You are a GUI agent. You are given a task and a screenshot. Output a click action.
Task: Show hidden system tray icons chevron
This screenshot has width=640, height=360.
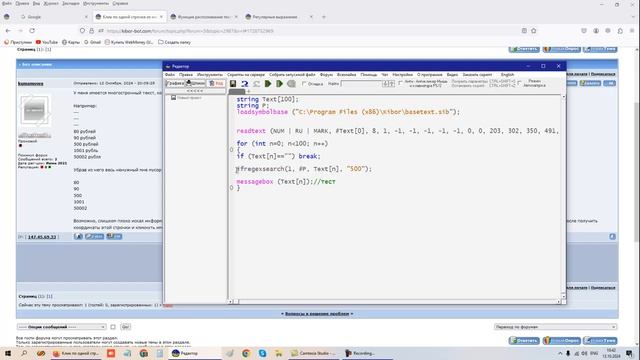pyautogui.click(x=560, y=353)
